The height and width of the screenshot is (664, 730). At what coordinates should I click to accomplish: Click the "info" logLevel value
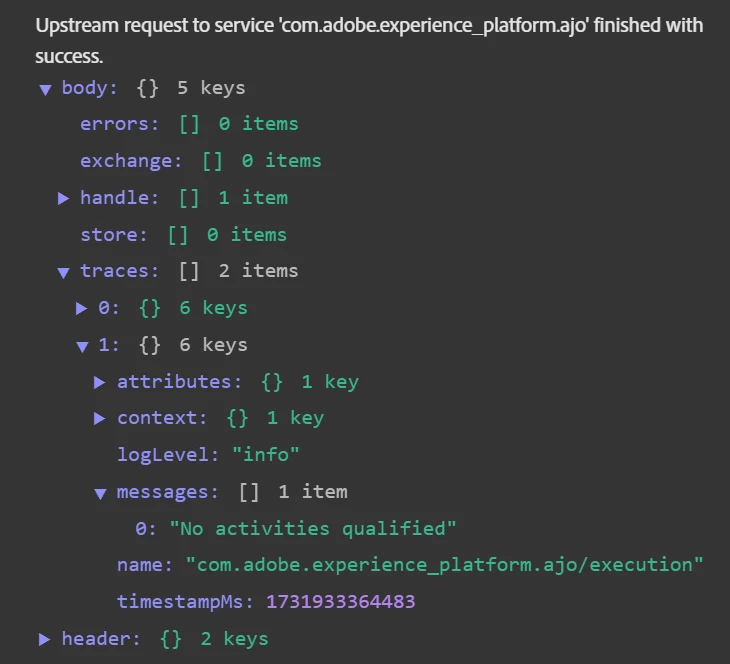point(265,455)
